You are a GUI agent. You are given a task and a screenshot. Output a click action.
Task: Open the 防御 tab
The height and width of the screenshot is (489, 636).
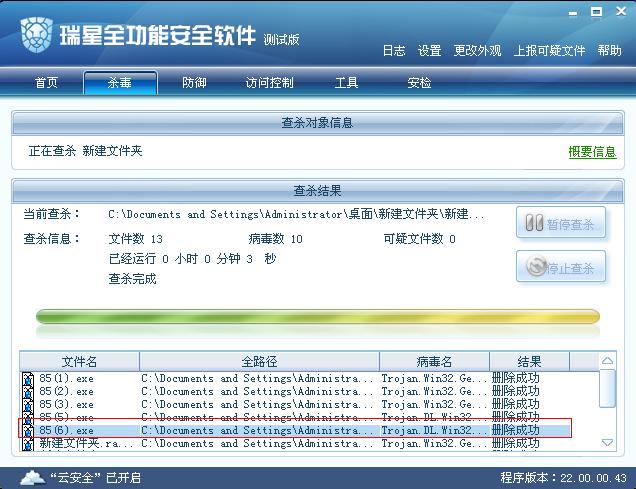[194, 83]
